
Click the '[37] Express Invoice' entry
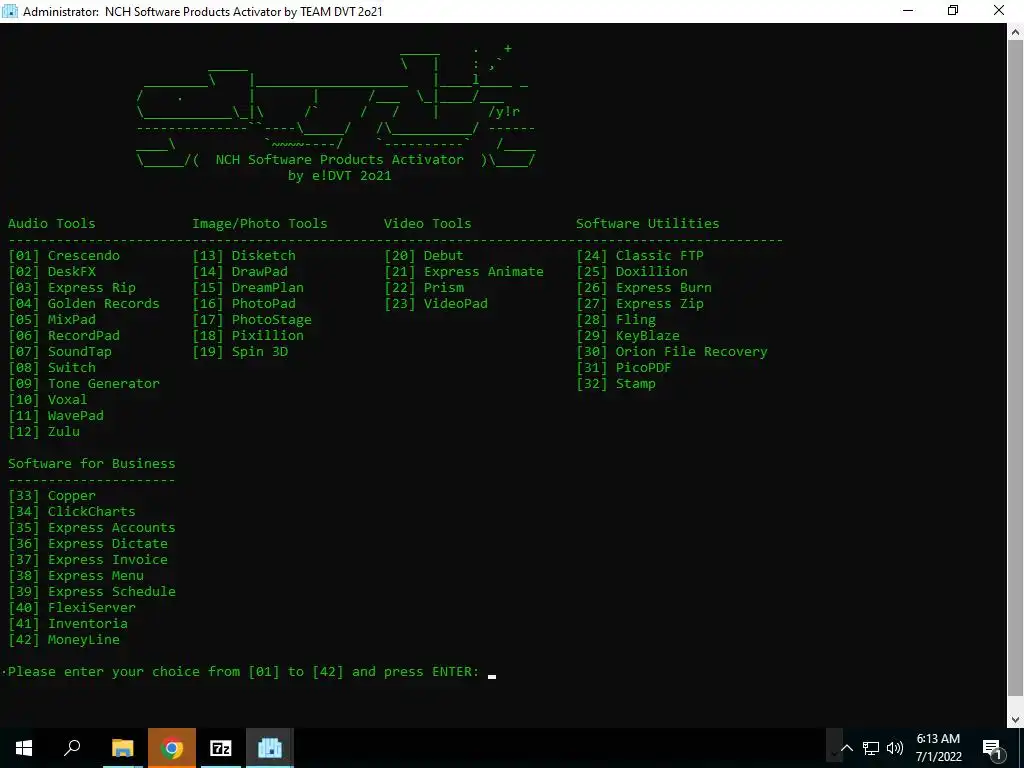tap(88, 560)
